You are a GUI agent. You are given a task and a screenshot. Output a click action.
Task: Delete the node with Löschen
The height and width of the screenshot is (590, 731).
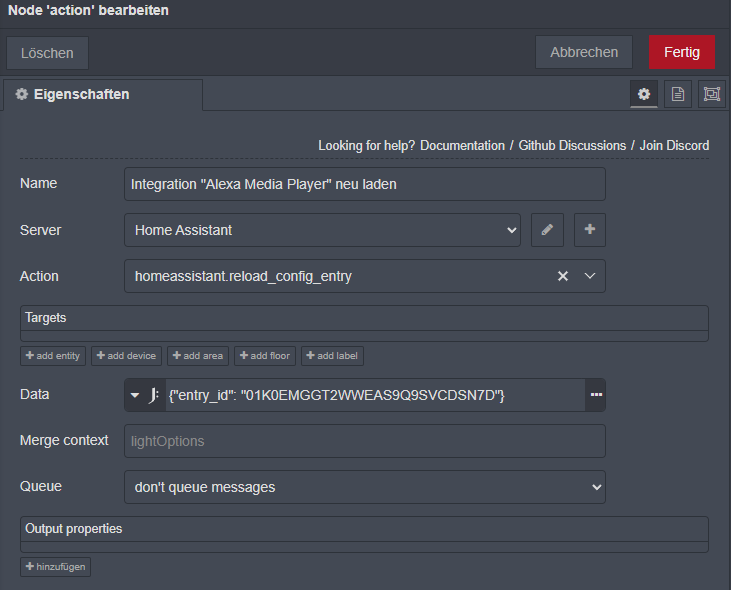47,53
